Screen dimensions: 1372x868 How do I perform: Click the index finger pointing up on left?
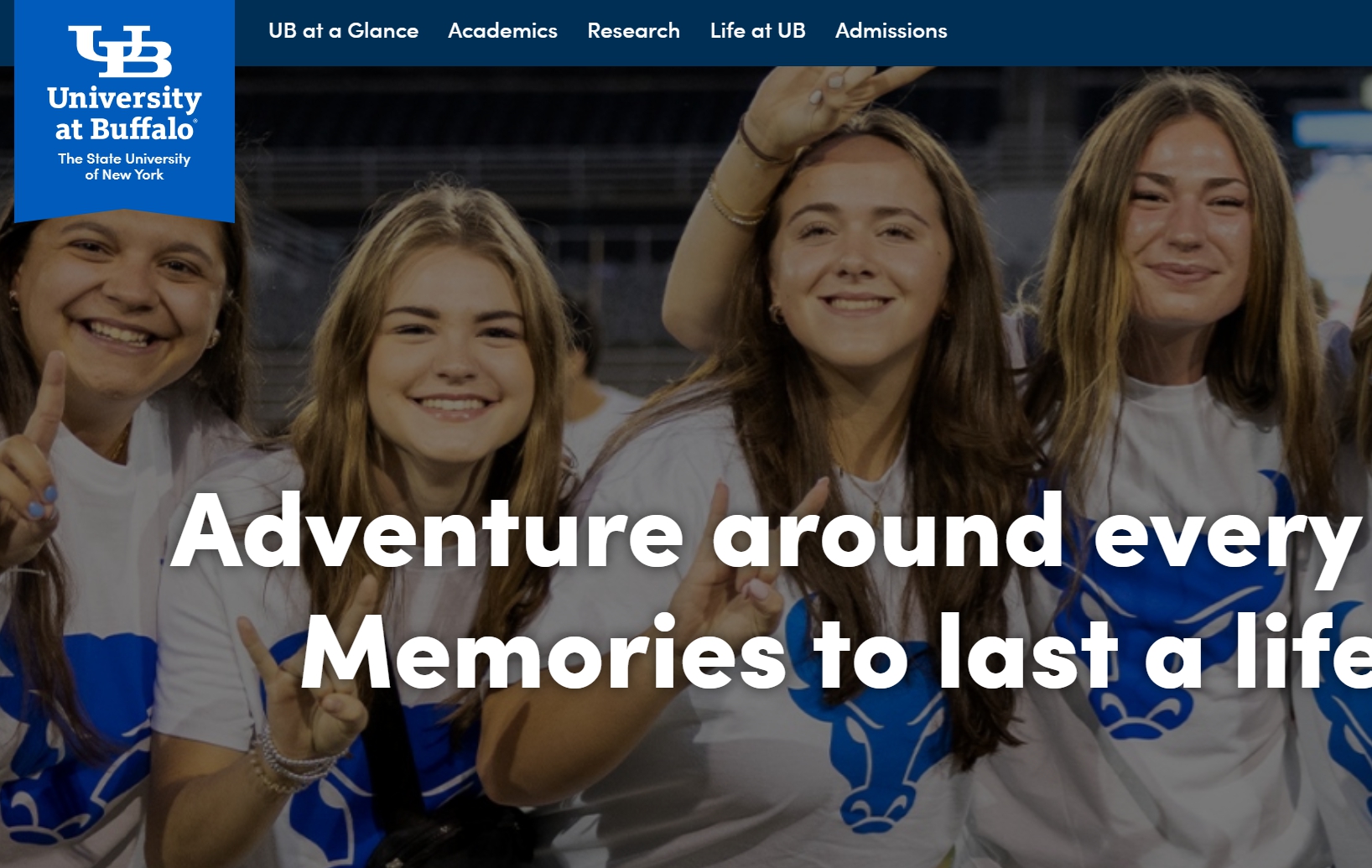tap(47, 403)
